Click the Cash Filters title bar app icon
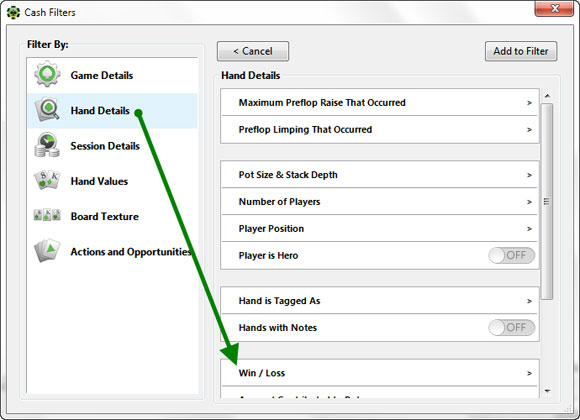The image size is (580, 420). [x=13, y=12]
